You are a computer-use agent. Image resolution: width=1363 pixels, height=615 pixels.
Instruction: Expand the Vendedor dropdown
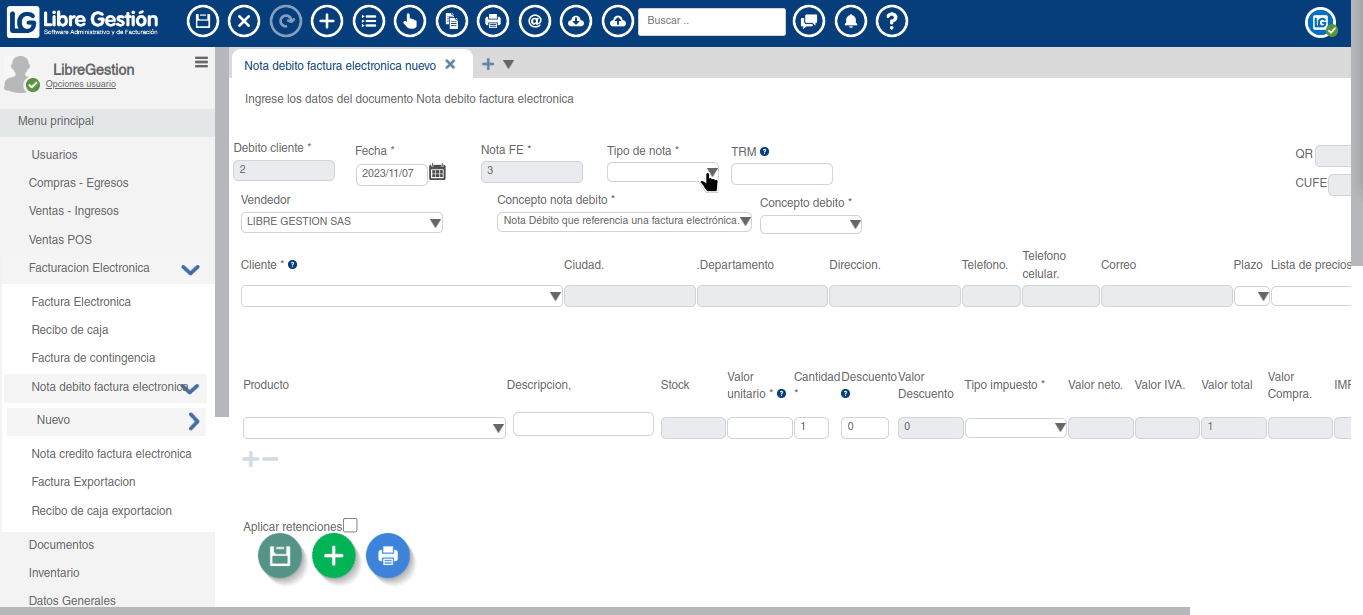tap(342, 222)
